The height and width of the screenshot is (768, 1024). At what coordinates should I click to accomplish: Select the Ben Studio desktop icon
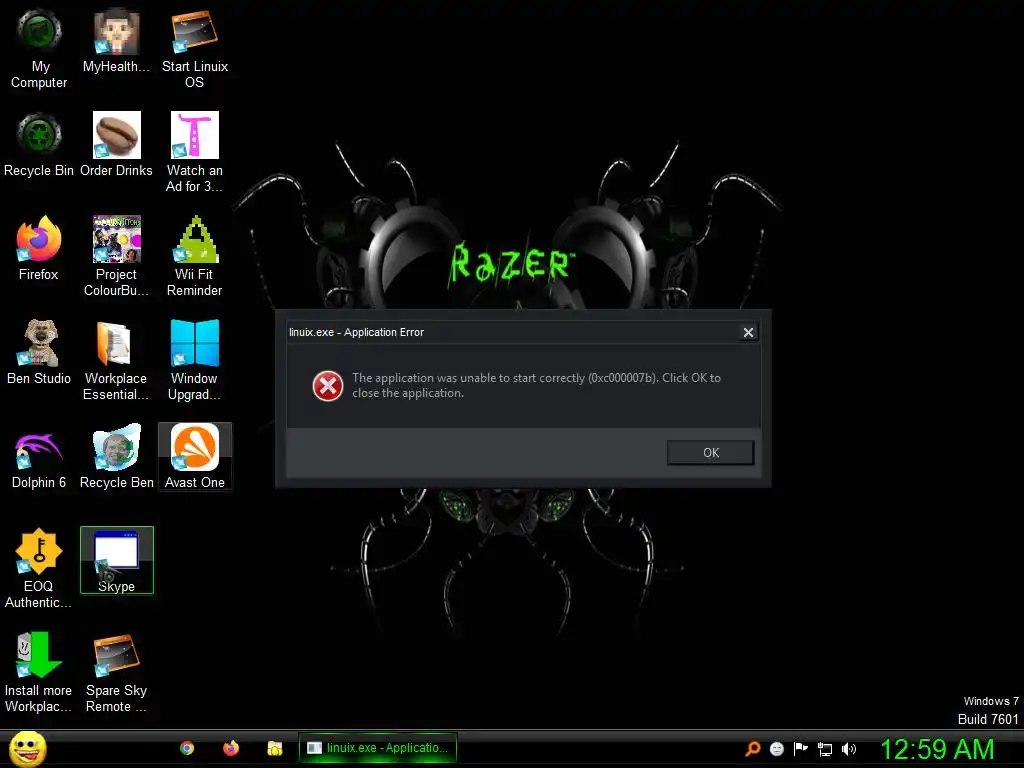click(x=39, y=353)
